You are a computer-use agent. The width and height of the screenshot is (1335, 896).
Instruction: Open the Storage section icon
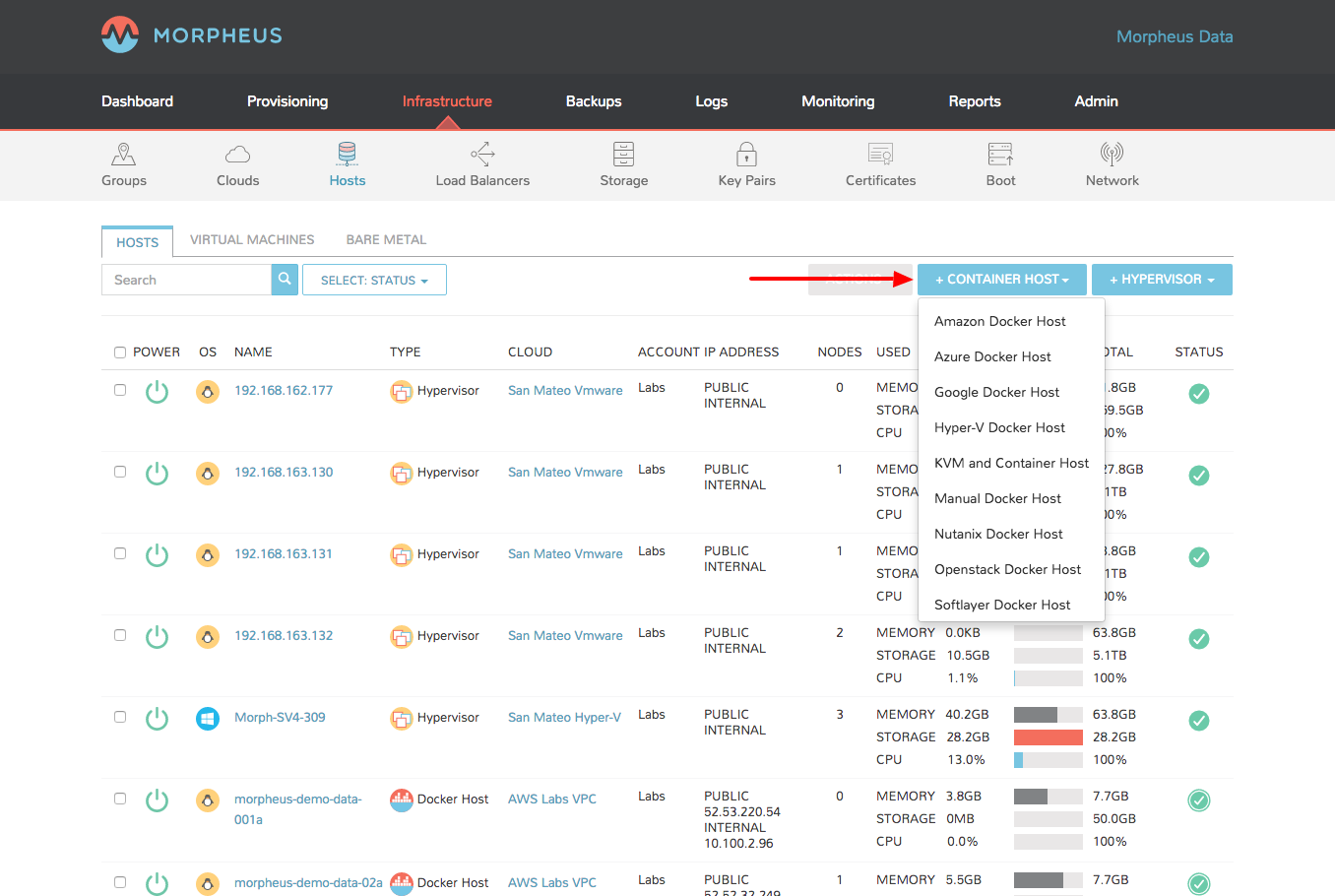(x=624, y=155)
